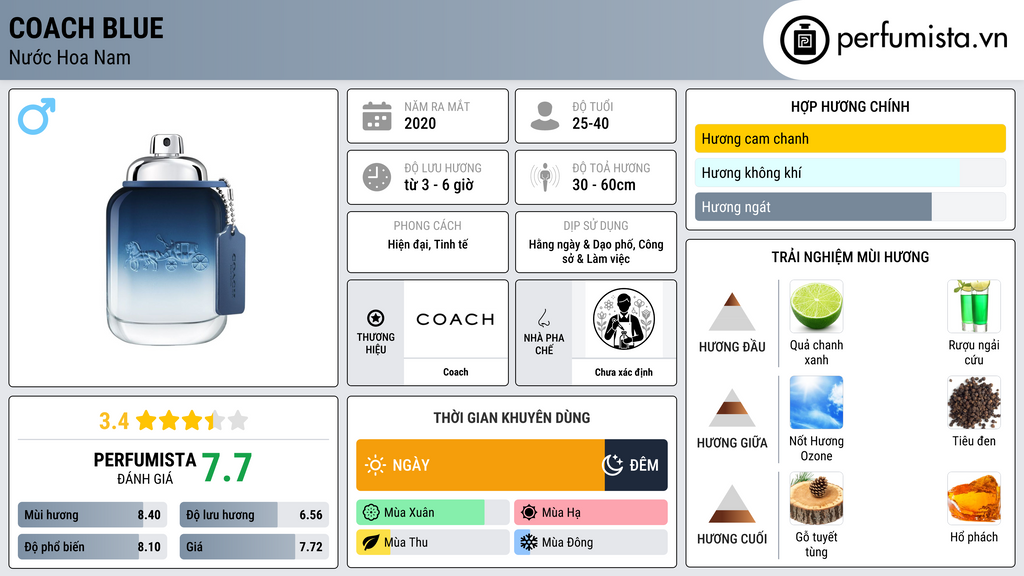Click the green 7.7 Perfumista score
This screenshot has width=1024, height=576.
tap(226, 468)
